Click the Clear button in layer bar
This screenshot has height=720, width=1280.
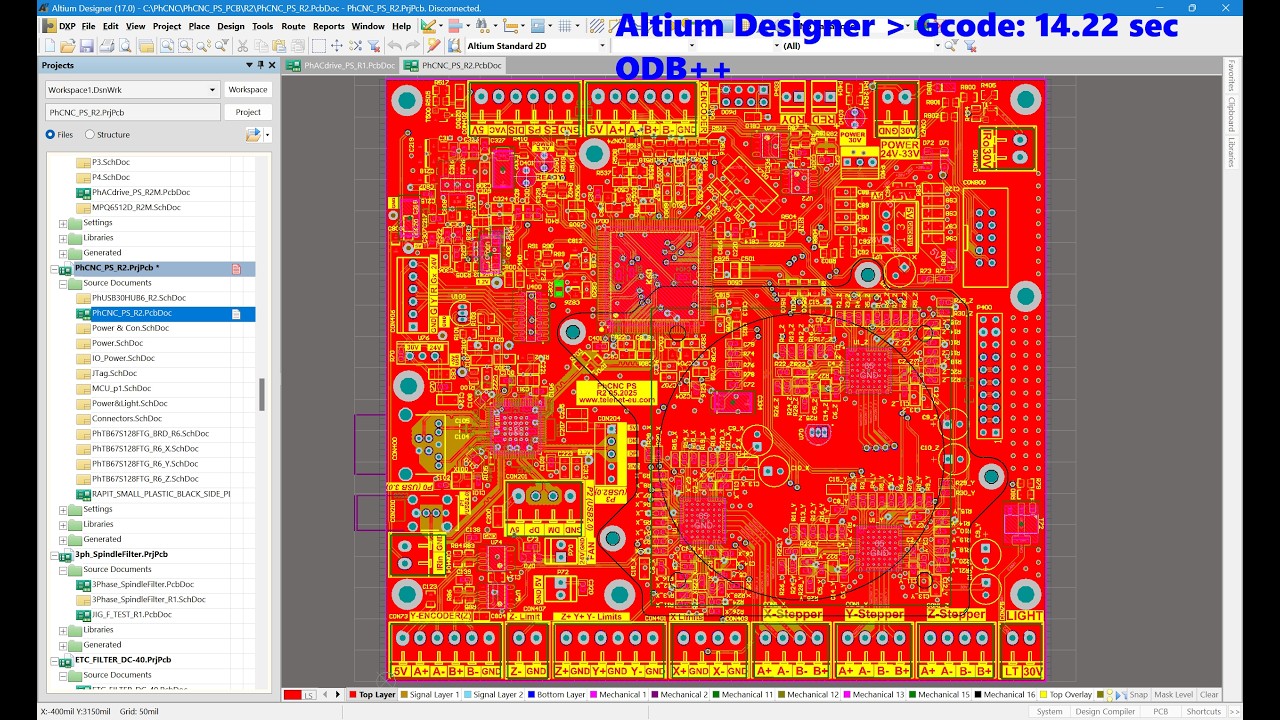click(x=1209, y=694)
